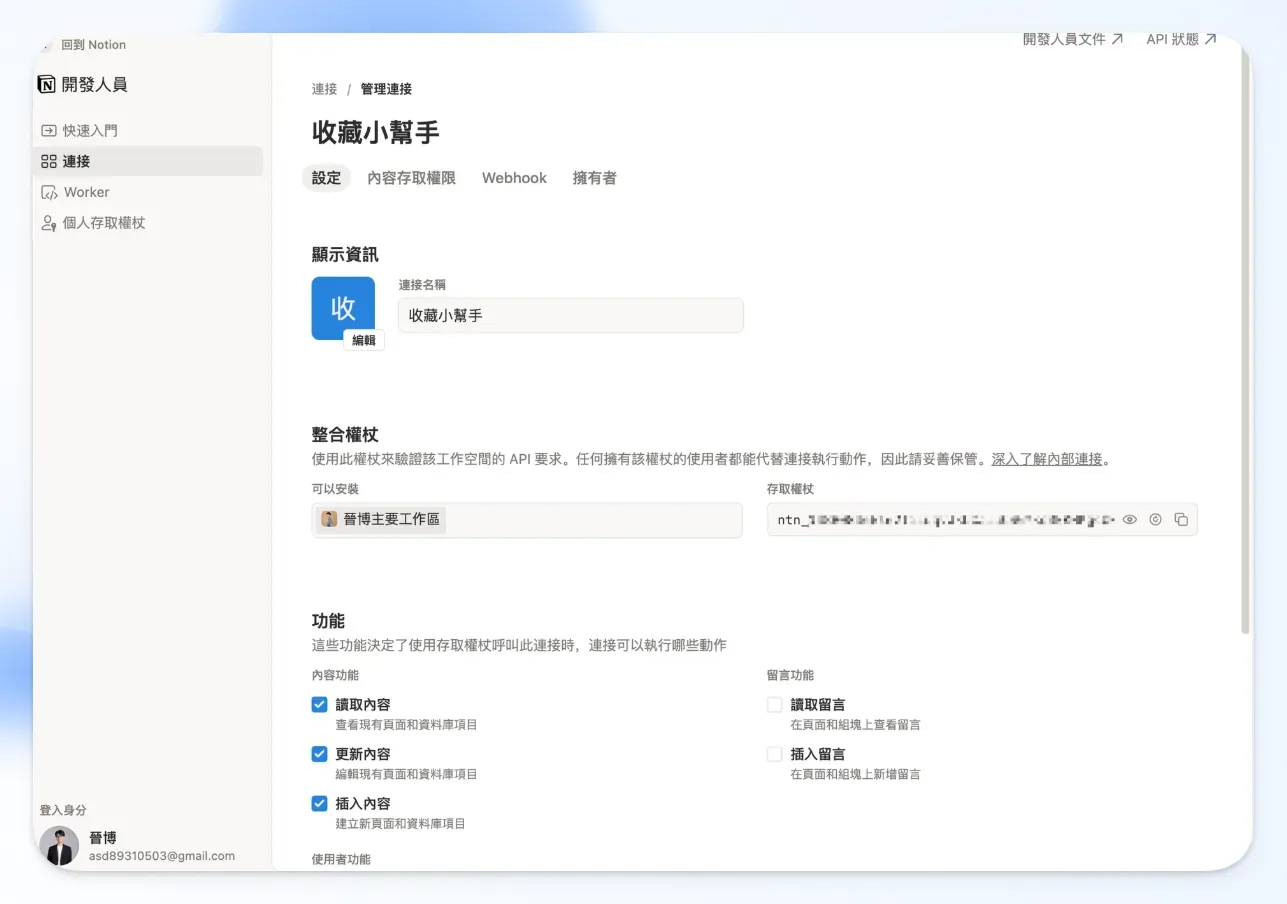Image resolution: width=1287 pixels, height=904 pixels.
Task: Click the 開發人員 sidebar title
Action: click(95, 85)
